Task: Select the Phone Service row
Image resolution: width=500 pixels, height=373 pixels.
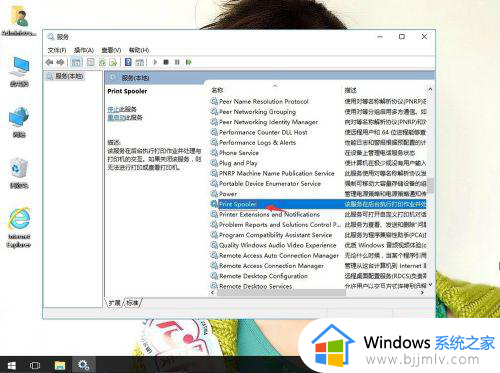Action: coord(318,153)
